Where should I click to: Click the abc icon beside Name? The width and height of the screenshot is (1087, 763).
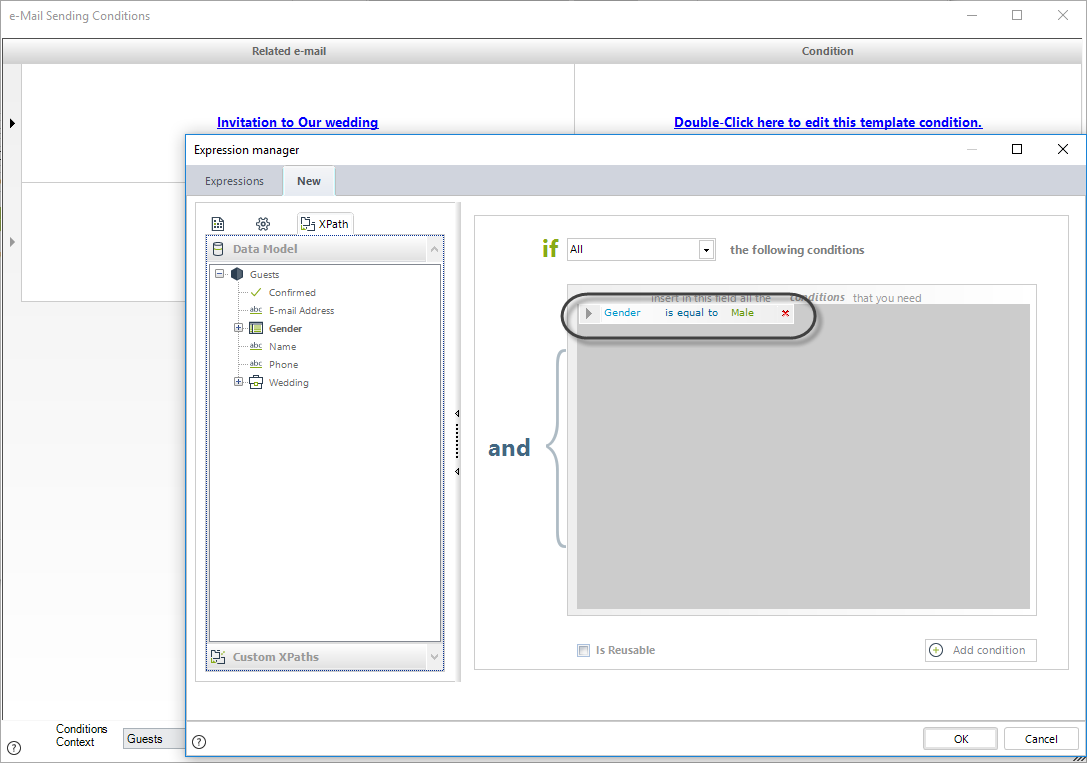[x=256, y=347]
